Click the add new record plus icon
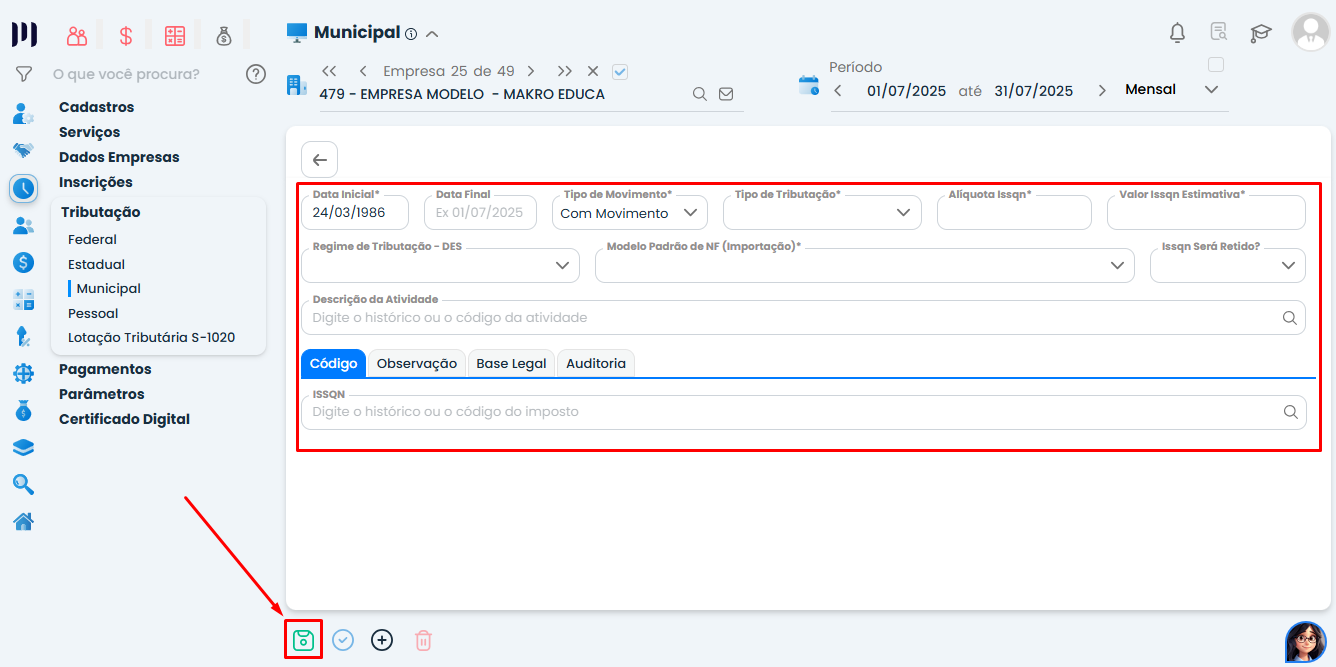The height and width of the screenshot is (667, 1336). click(382, 640)
